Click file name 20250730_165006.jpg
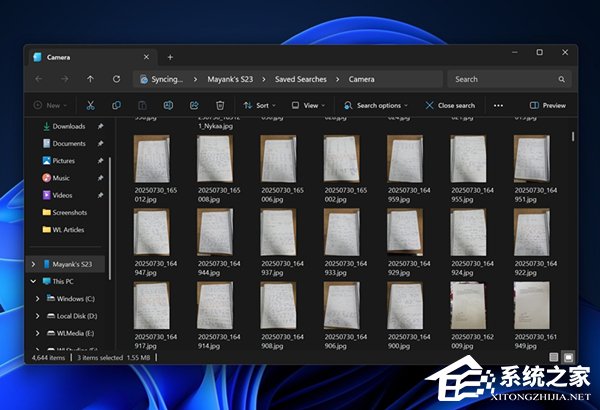The height and width of the screenshot is (410, 600). click(x=282, y=195)
